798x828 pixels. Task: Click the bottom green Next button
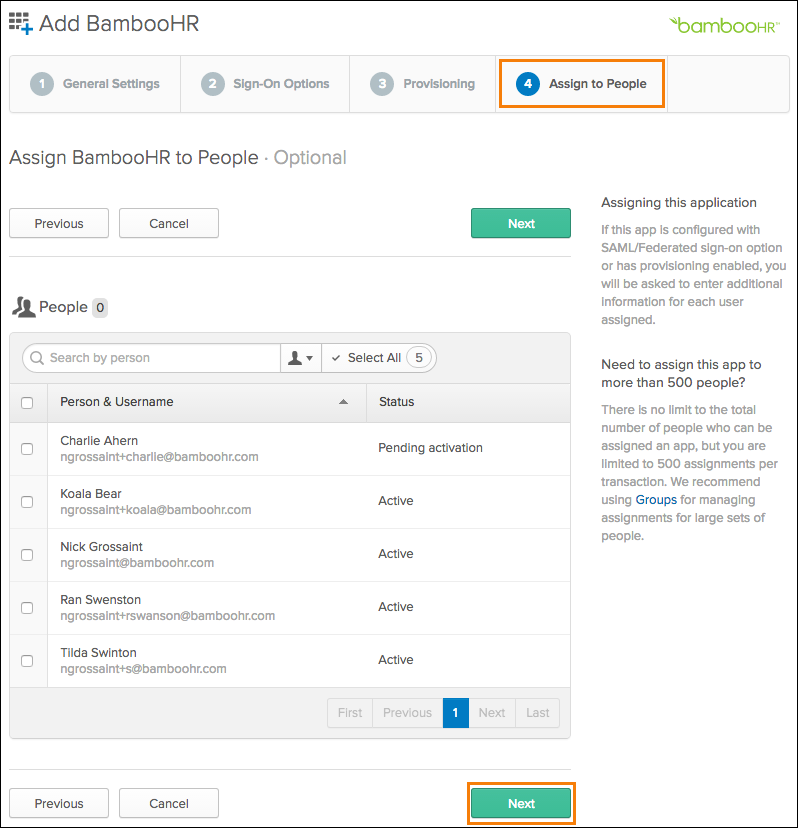(x=521, y=803)
